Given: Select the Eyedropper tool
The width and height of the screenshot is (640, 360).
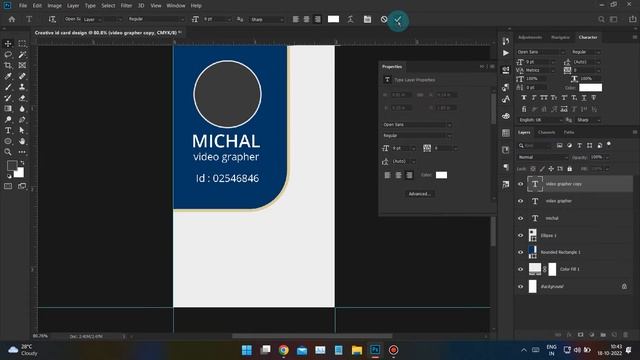Looking at the screenshot, I should point(8,76).
